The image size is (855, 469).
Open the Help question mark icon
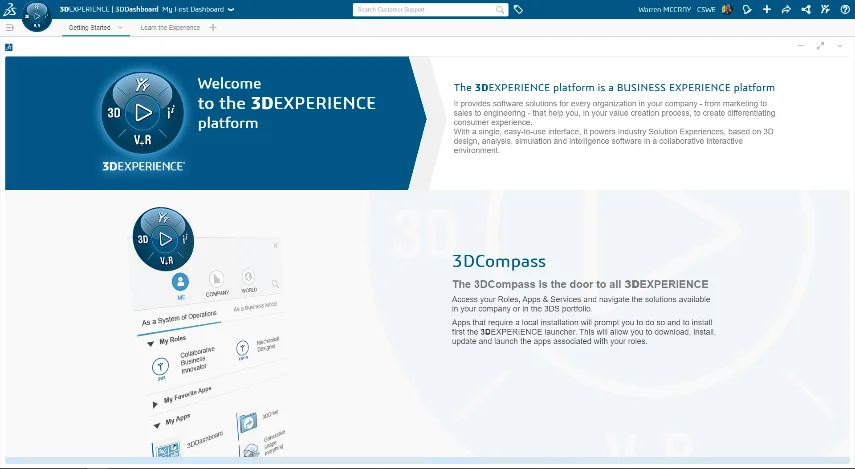coord(845,10)
